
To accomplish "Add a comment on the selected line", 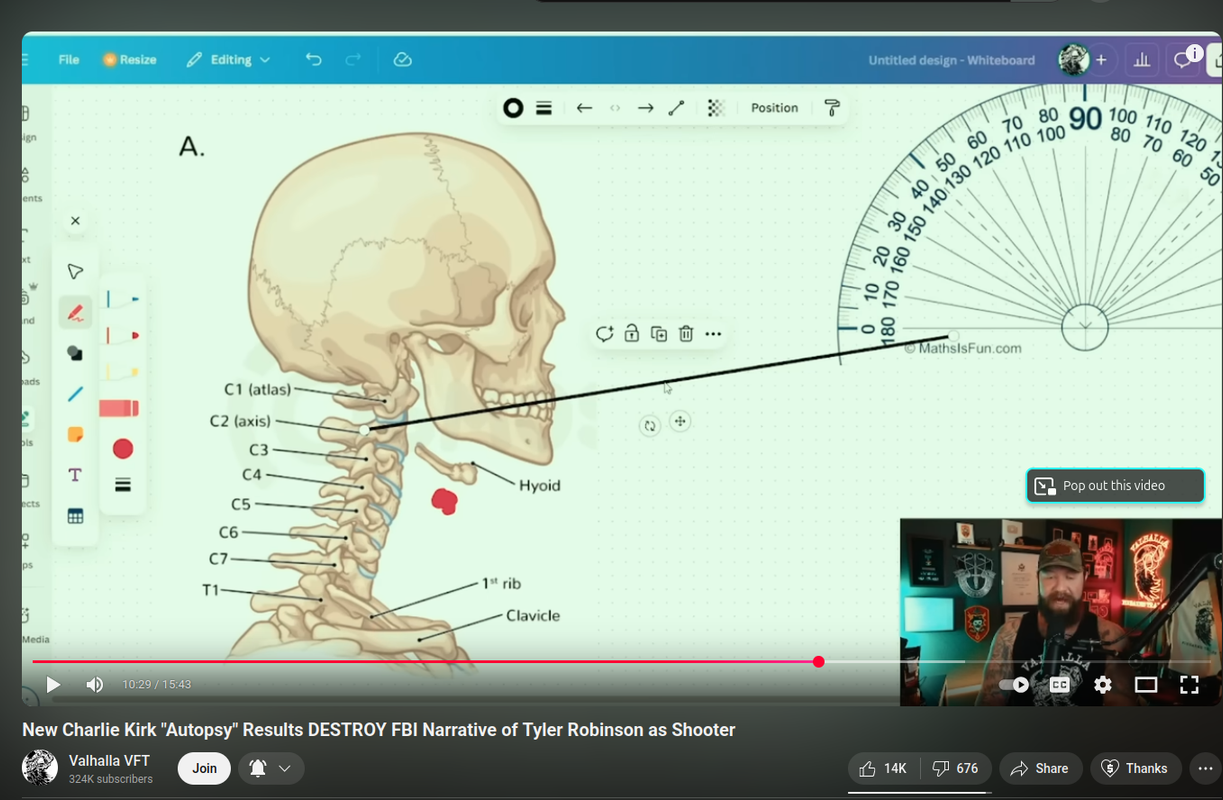I will tap(604, 334).
